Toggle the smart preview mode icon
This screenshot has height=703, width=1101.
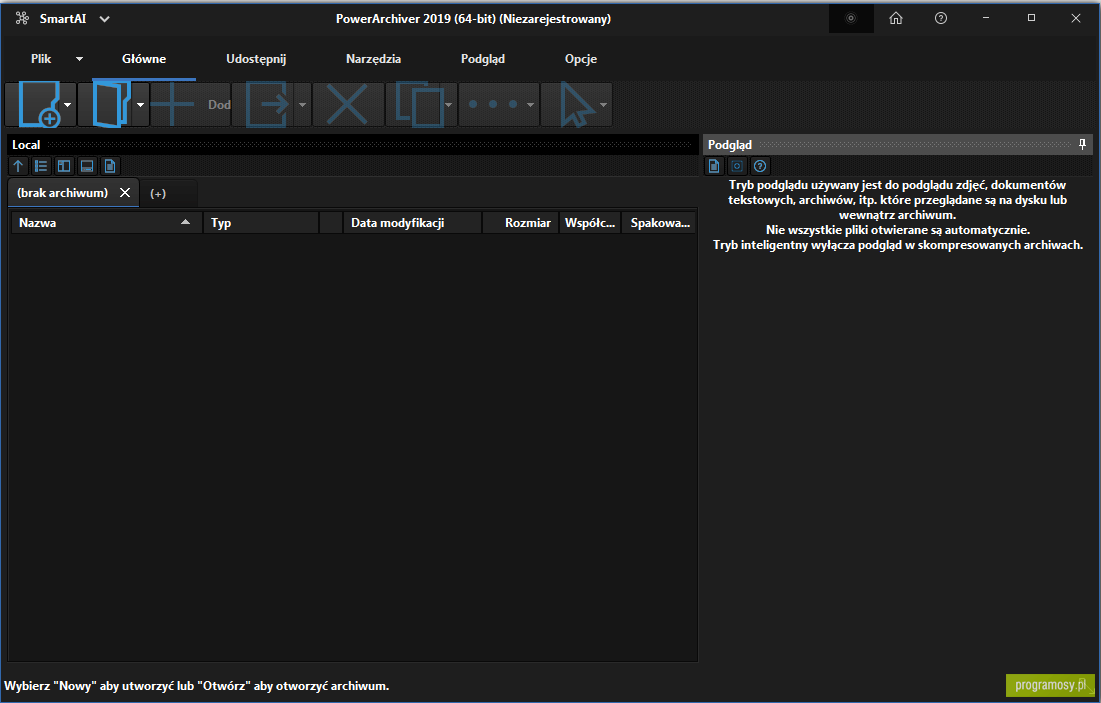[x=737, y=166]
